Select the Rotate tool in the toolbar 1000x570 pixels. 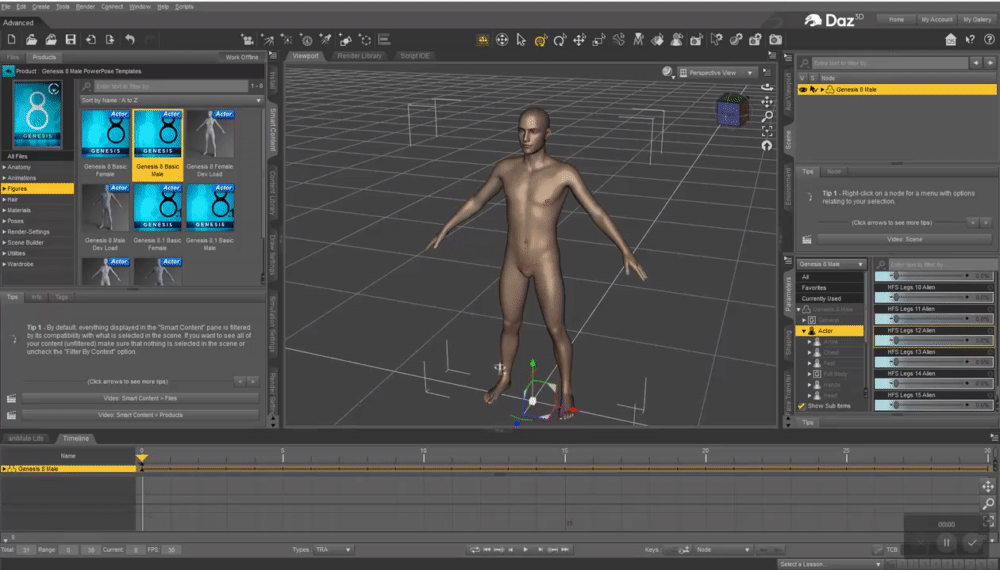click(x=560, y=41)
